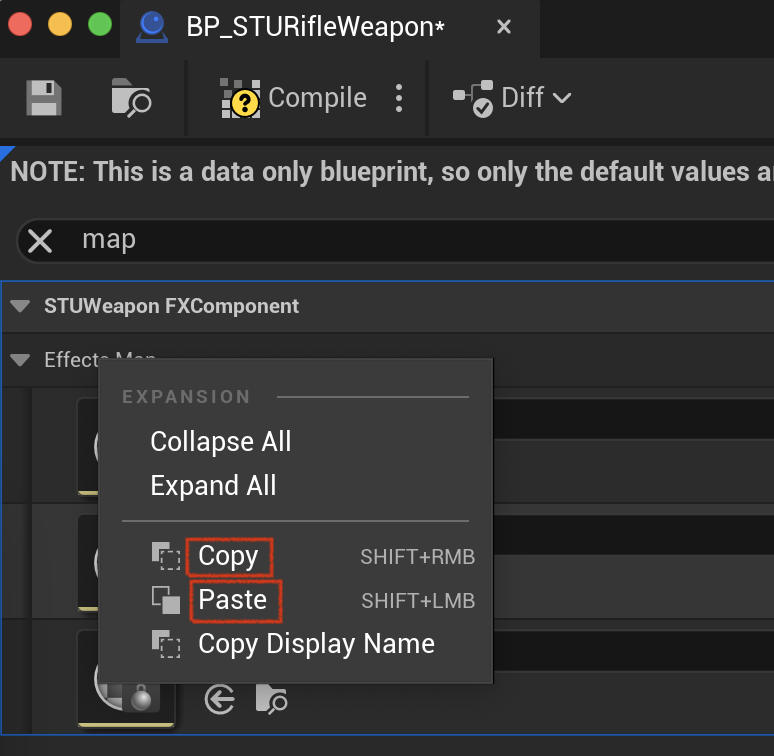Browse to asset in Content Browser toolbar icon

(131, 98)
